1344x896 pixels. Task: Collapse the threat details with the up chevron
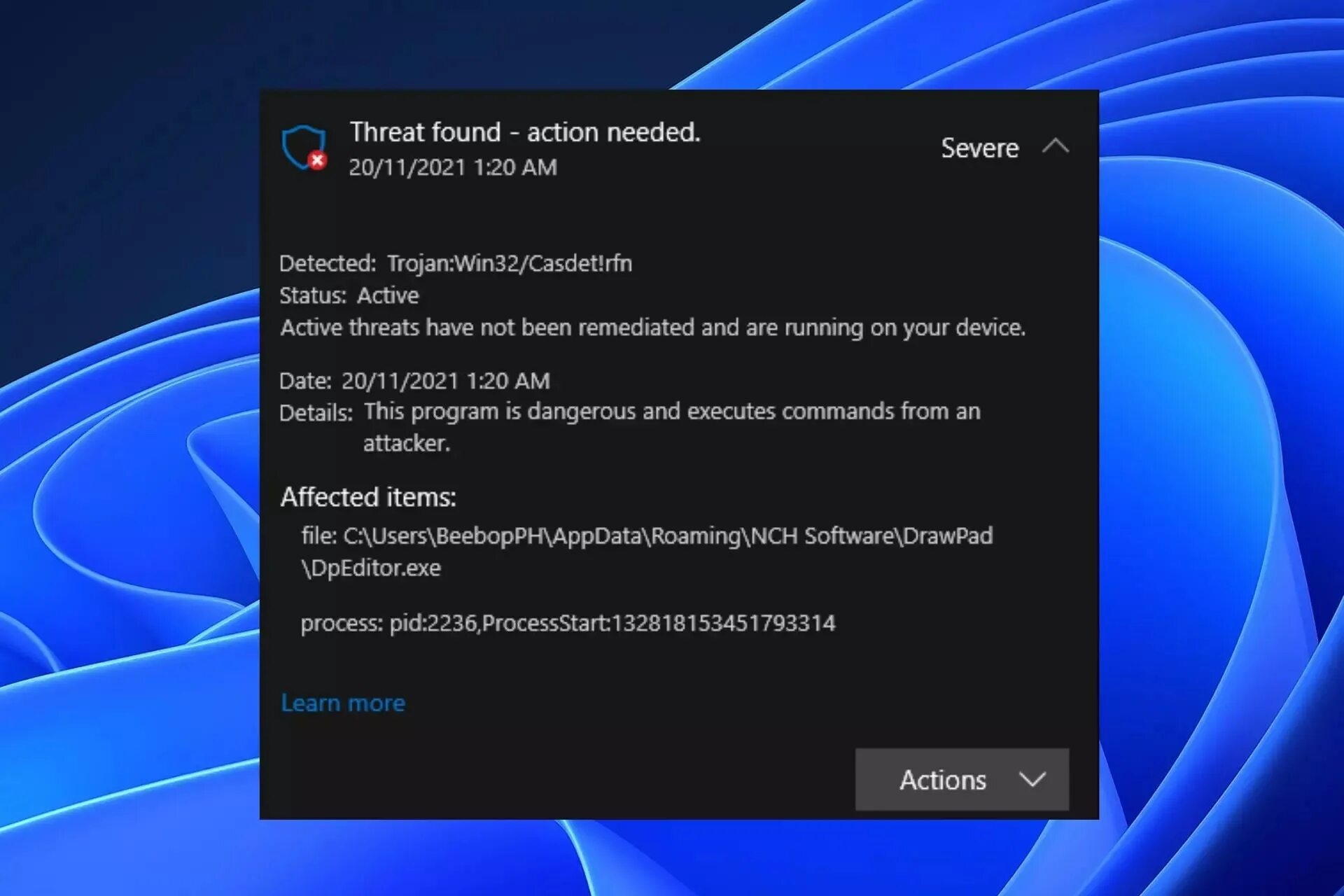pyautogui.click(x=1055, y=146)
